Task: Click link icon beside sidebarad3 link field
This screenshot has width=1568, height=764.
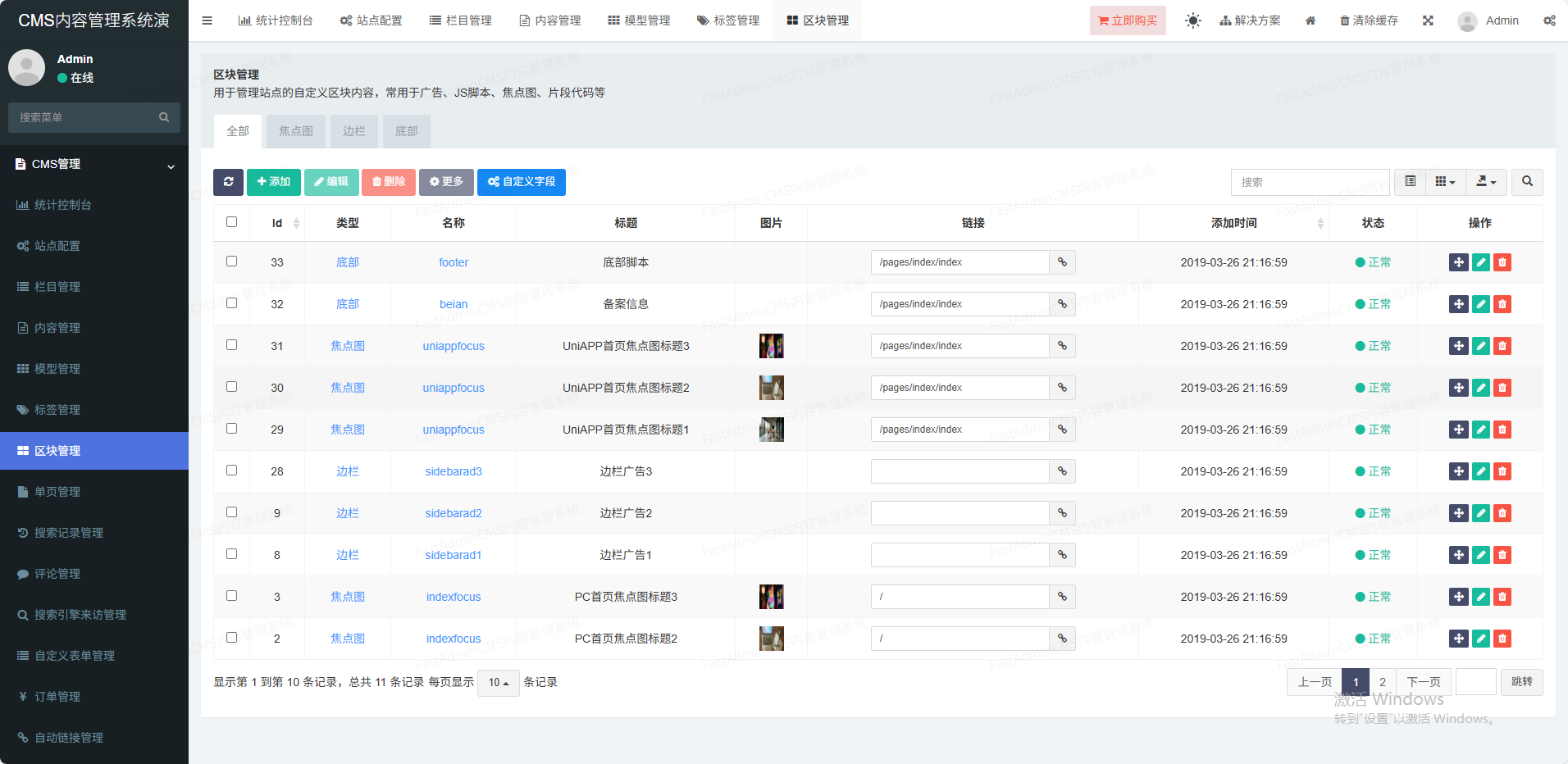Action: (x=1062, y=471)
